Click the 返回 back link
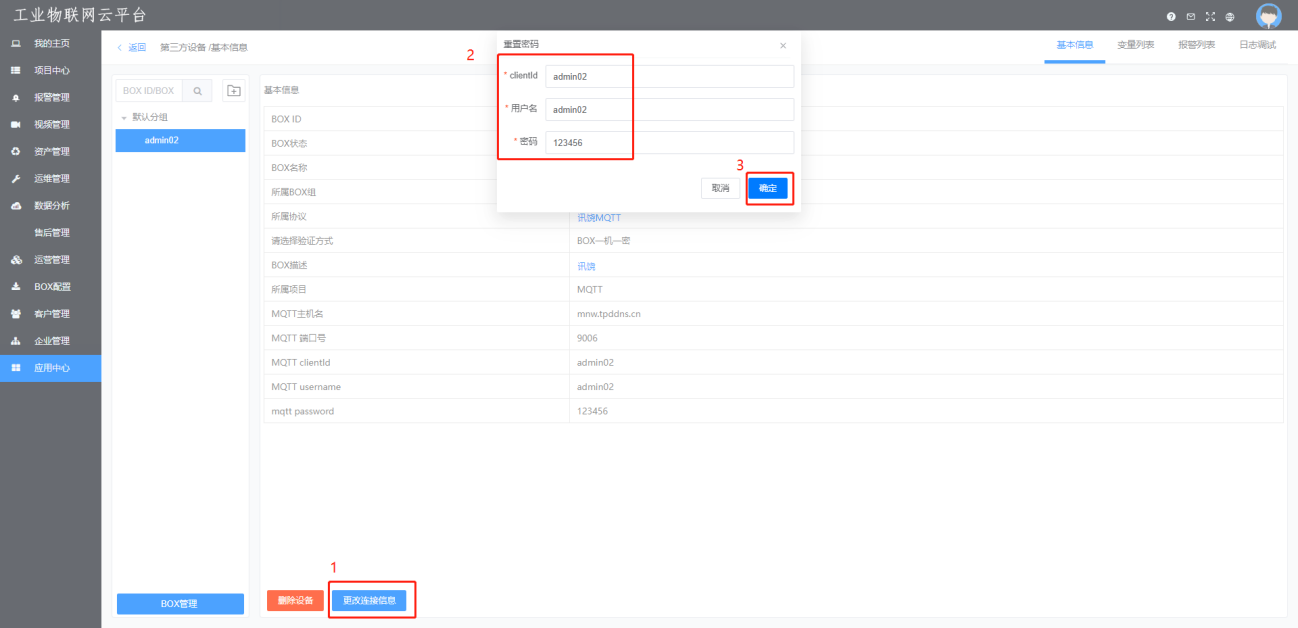The width and height of the screenshot is (1298, 628). point(132,47)
